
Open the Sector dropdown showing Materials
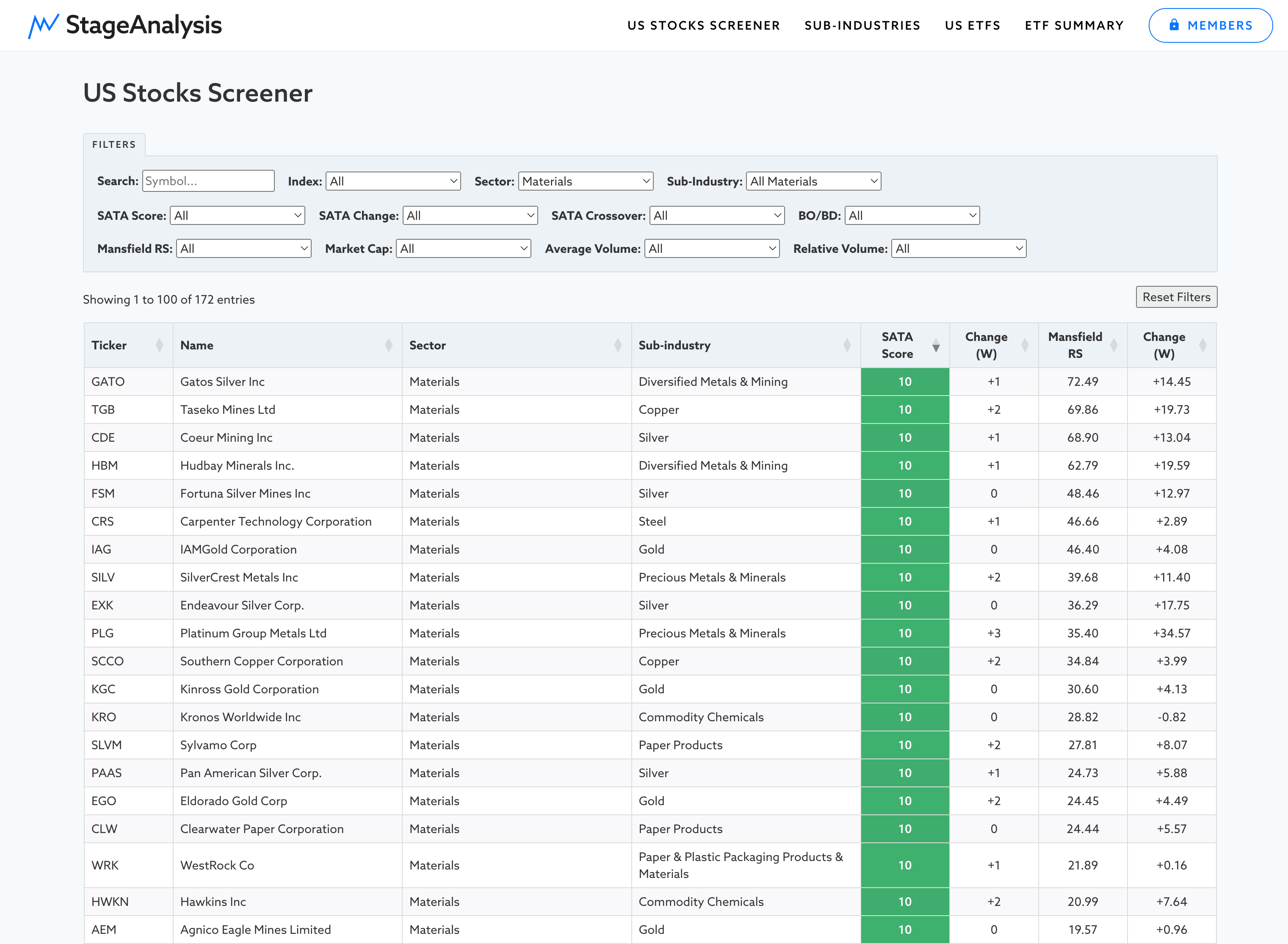click(586, 181)
